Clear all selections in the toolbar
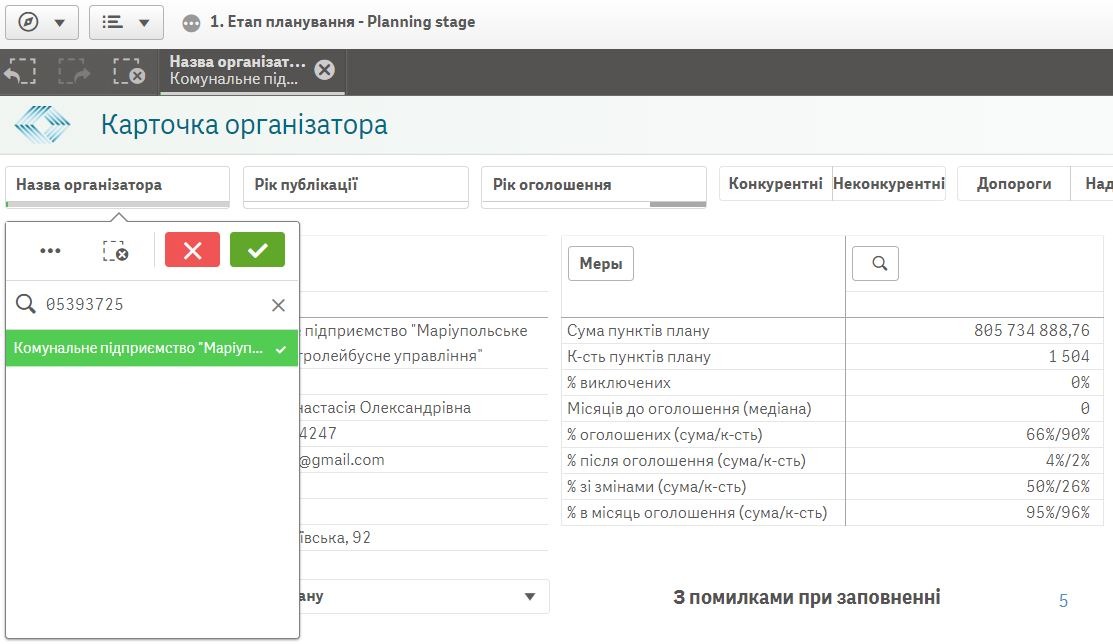The image size is (1113, 644). tap(128, 72)
